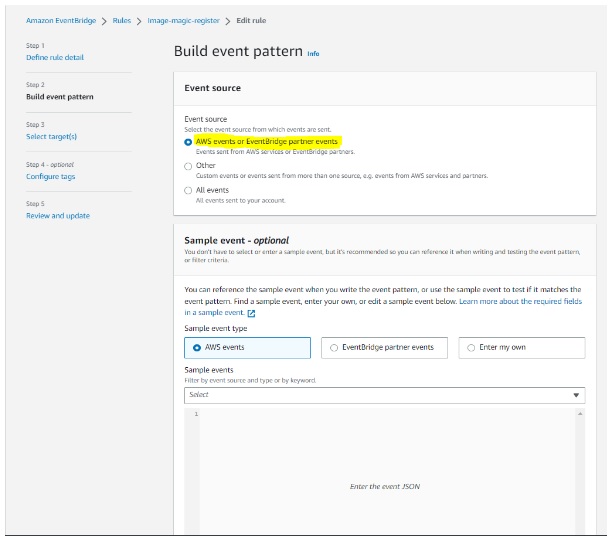Click the external link icon after sample event

pyautogui.click(x=251, y=313)
